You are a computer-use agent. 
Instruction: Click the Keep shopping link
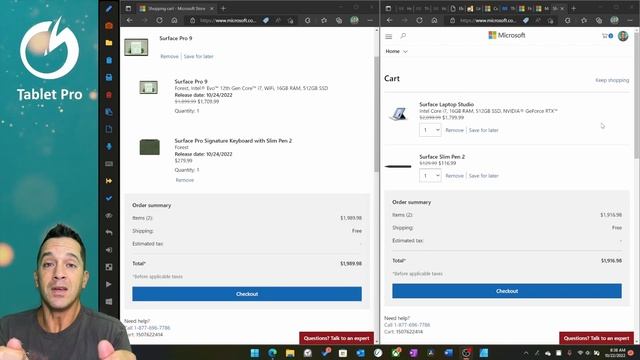612,80
